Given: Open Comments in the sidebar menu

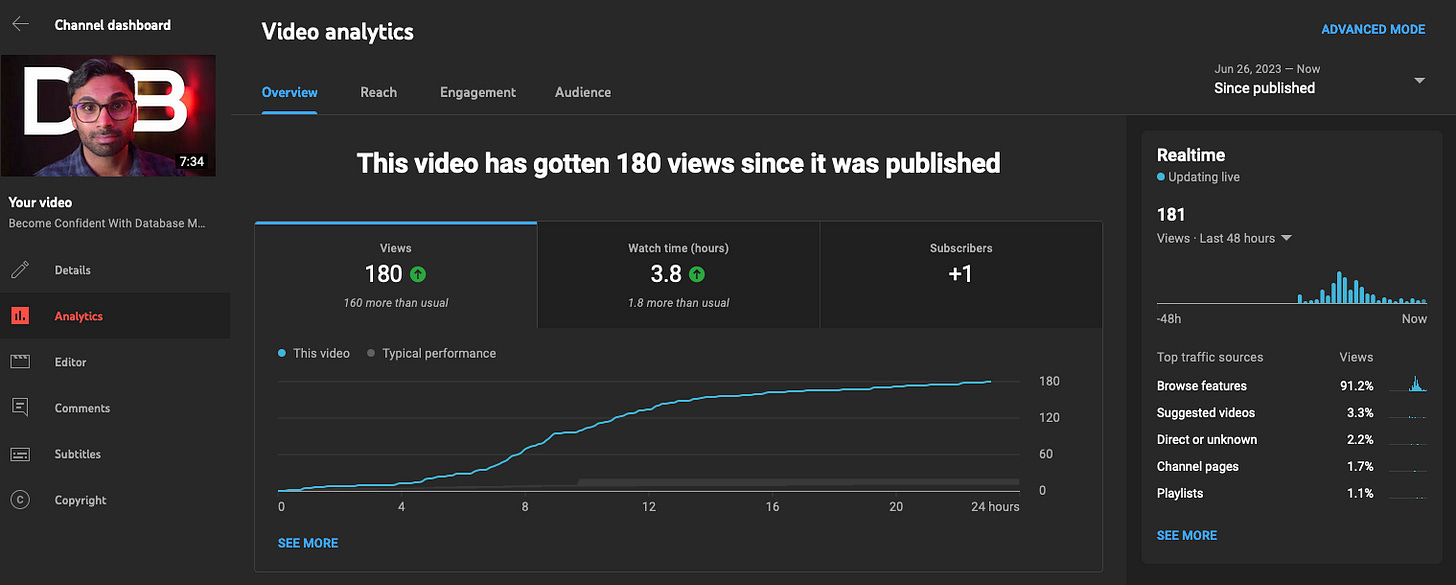Looking at the screenshot, I should pos(115,408).
